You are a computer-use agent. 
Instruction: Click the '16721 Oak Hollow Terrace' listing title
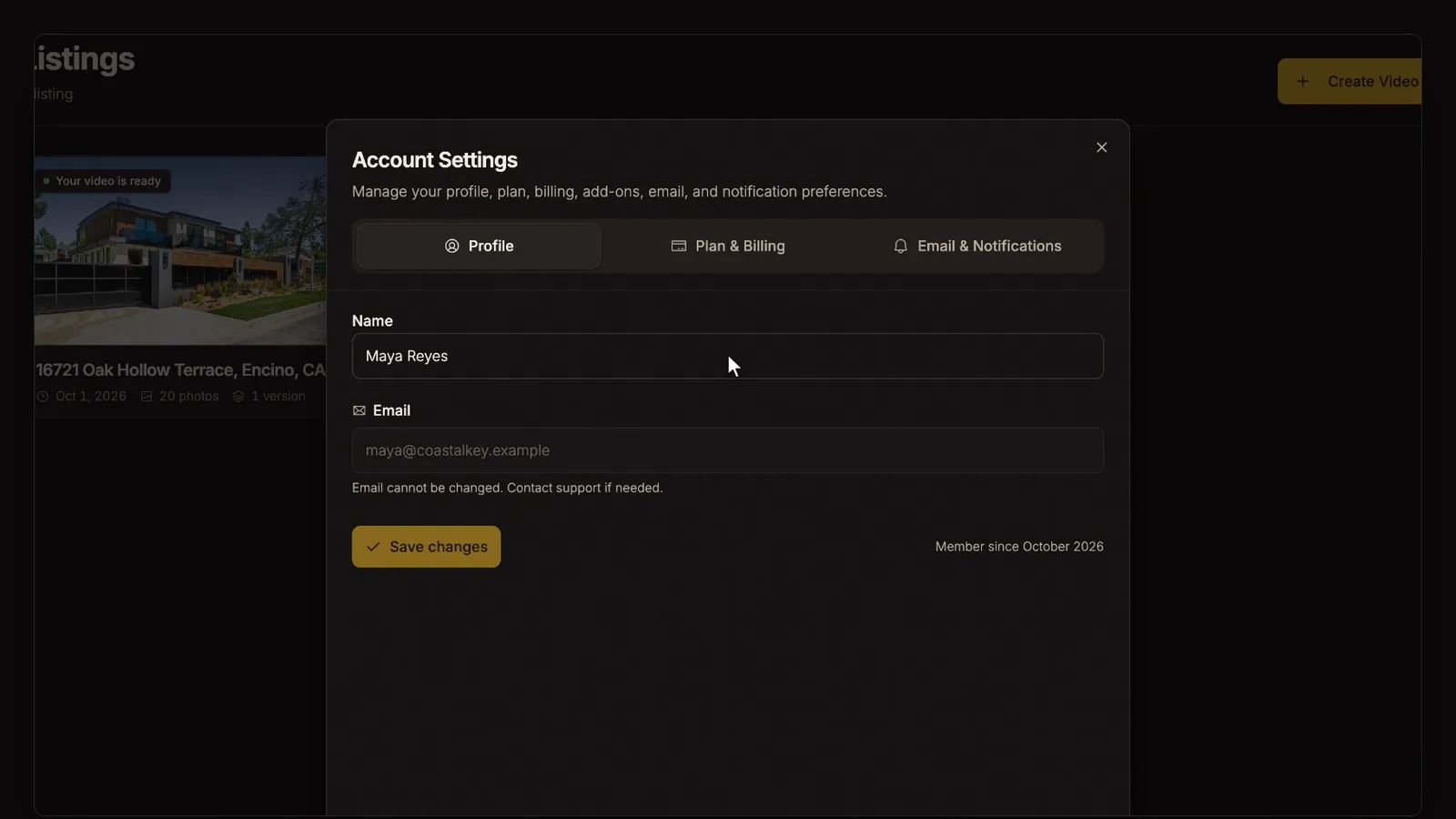coord(180,369)
